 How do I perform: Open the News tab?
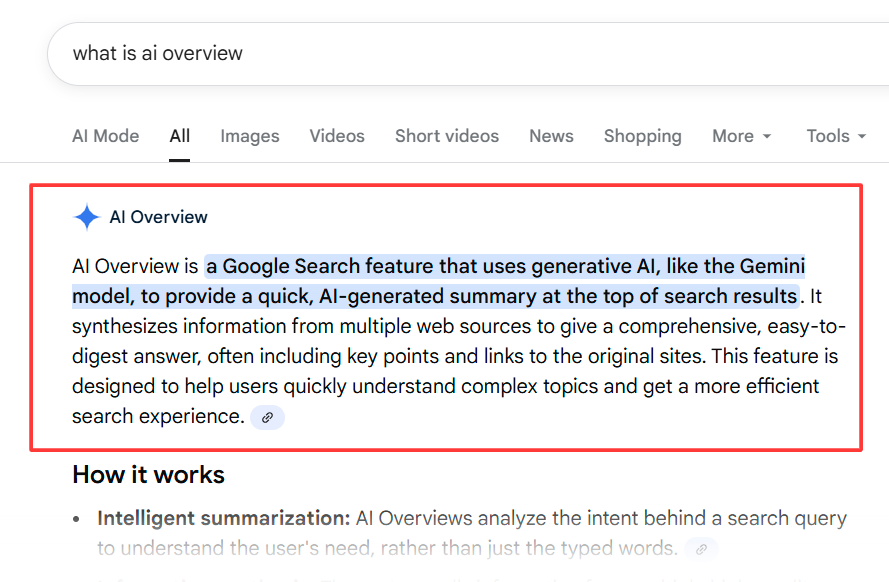(x=551, y=136)
